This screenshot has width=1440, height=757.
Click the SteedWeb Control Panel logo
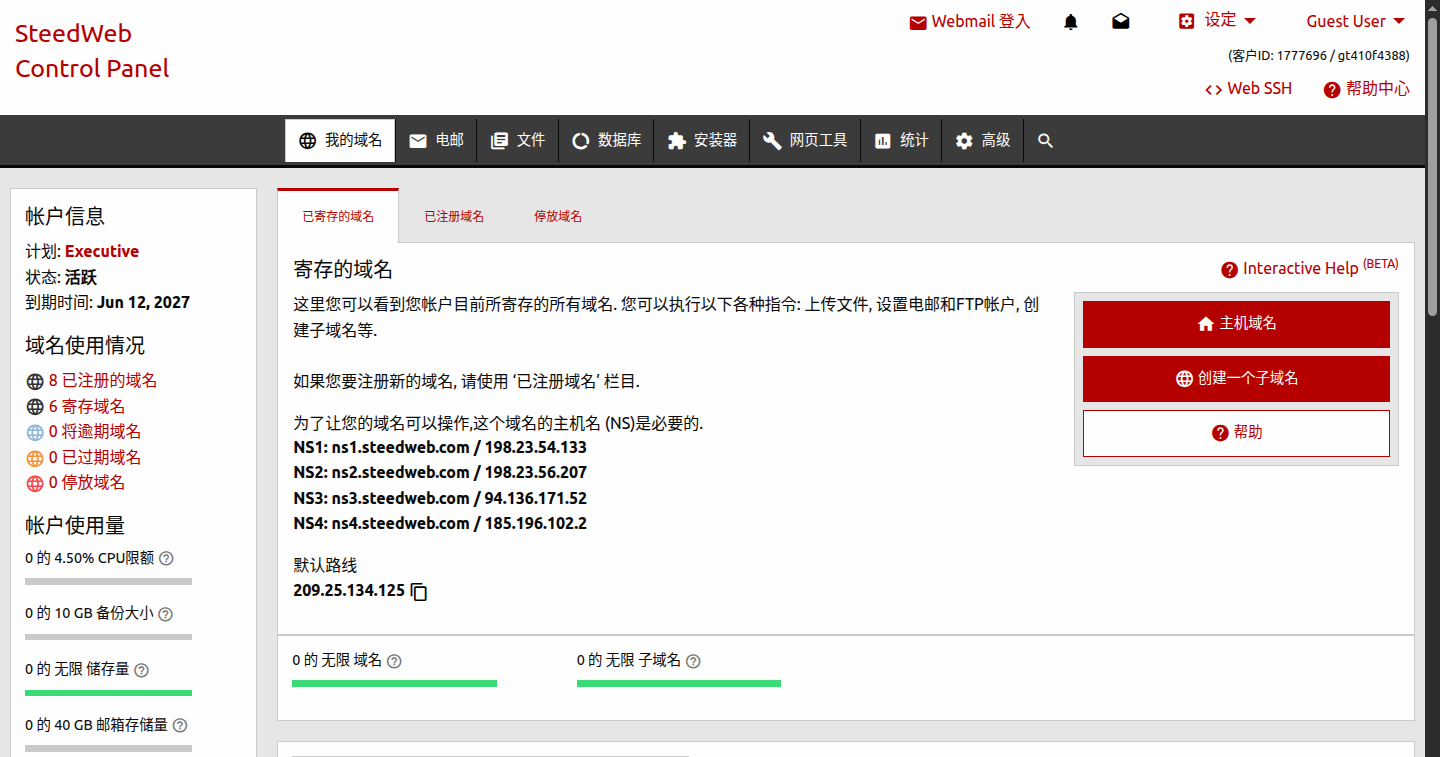pyautogui.click(x=92, y=51)
